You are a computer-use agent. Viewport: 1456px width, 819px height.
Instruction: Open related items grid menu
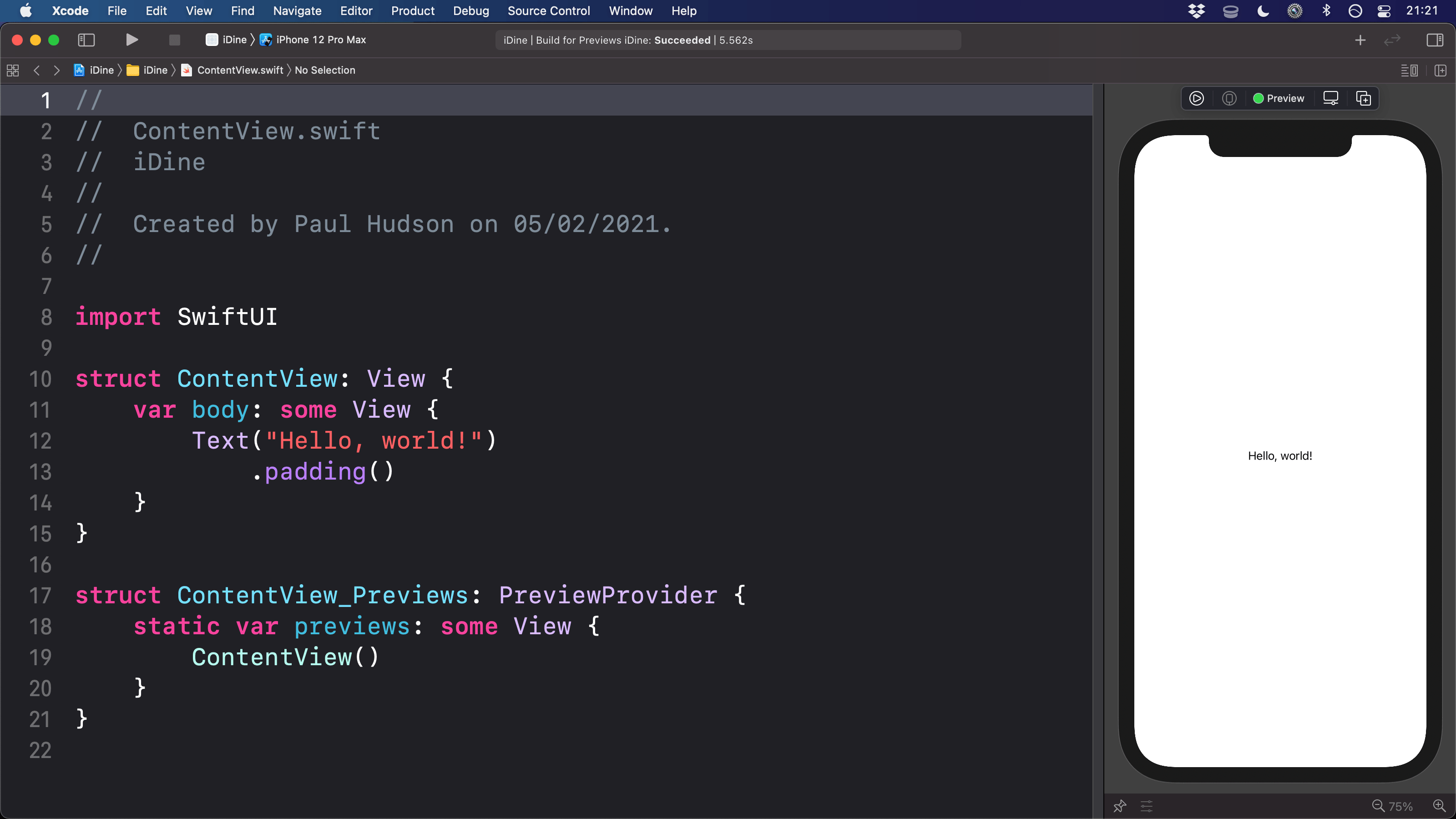12,70
